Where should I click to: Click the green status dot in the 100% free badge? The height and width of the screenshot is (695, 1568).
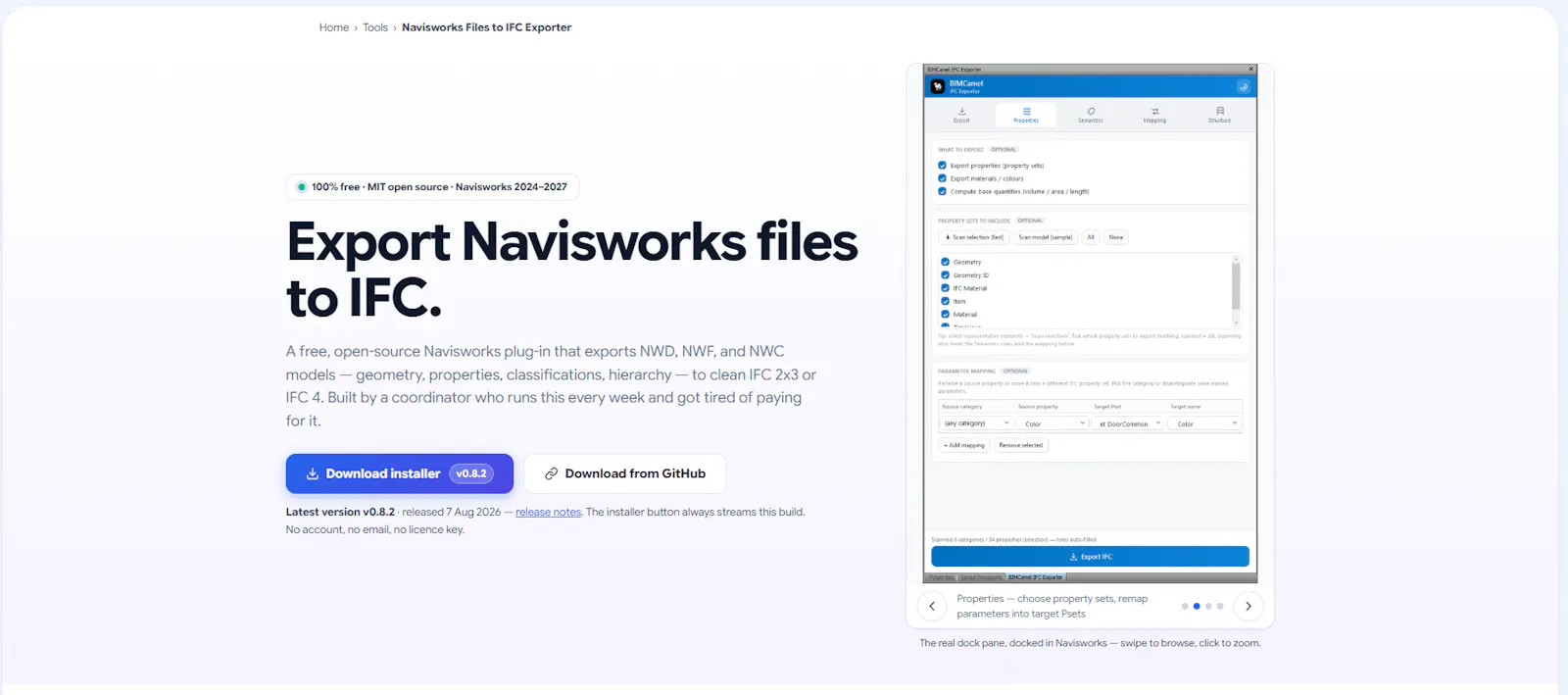(302, 187)
